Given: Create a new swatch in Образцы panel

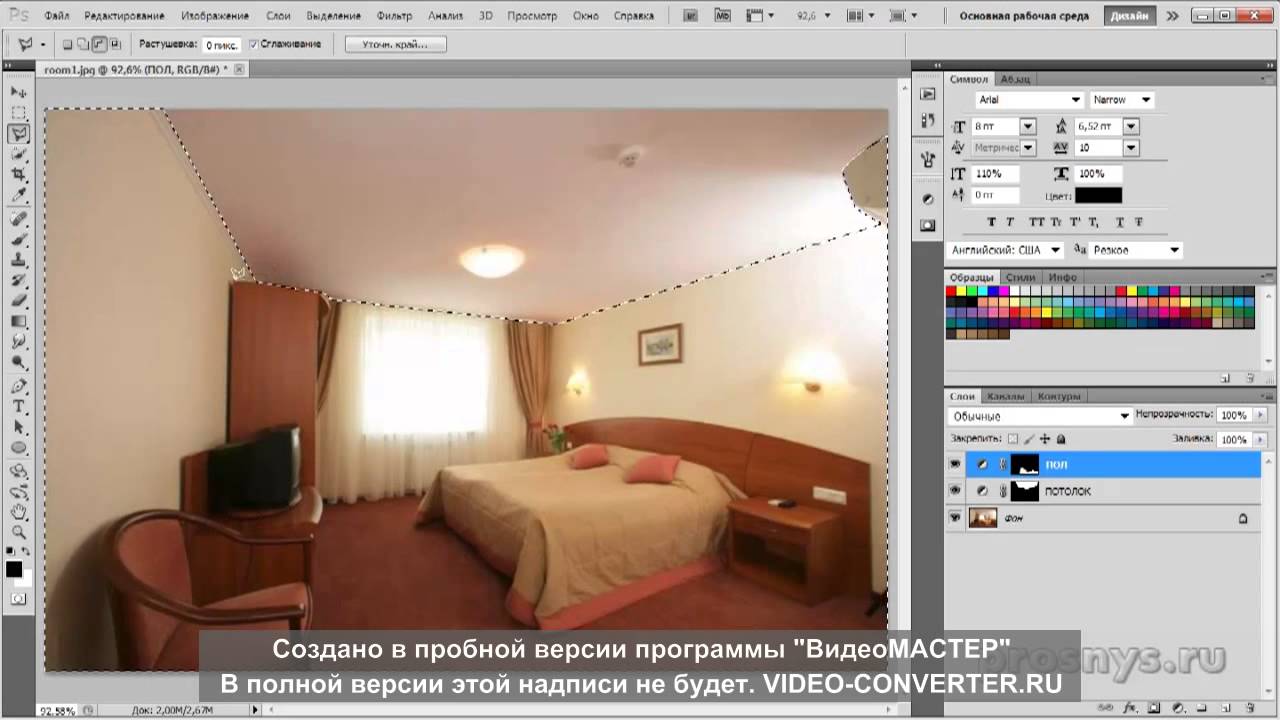Looking at the screenshot, I should coord(1225,378).
